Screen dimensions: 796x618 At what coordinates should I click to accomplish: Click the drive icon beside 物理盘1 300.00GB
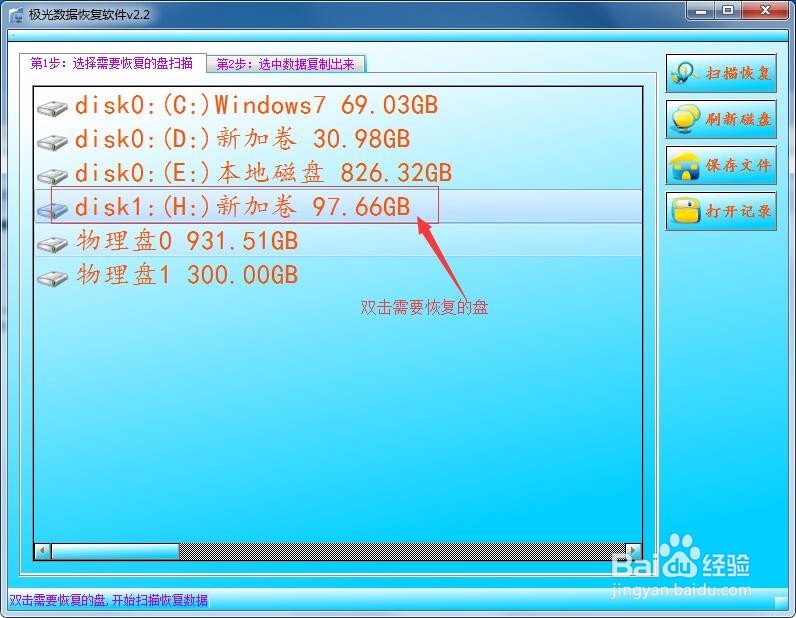click(52, 277)
